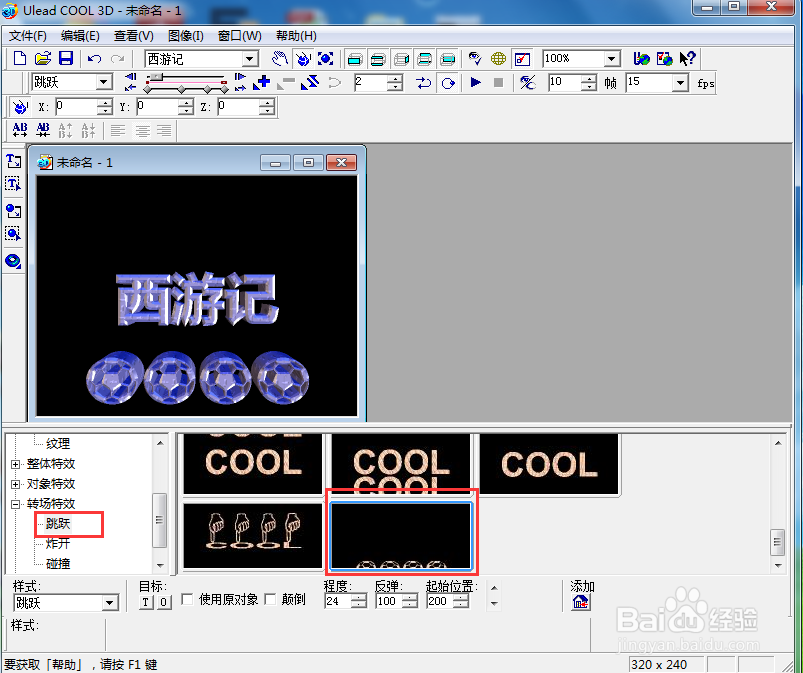The image size is (803, 673).
Task: Open the 窗口(W) menu
Action: pos(239,36)
